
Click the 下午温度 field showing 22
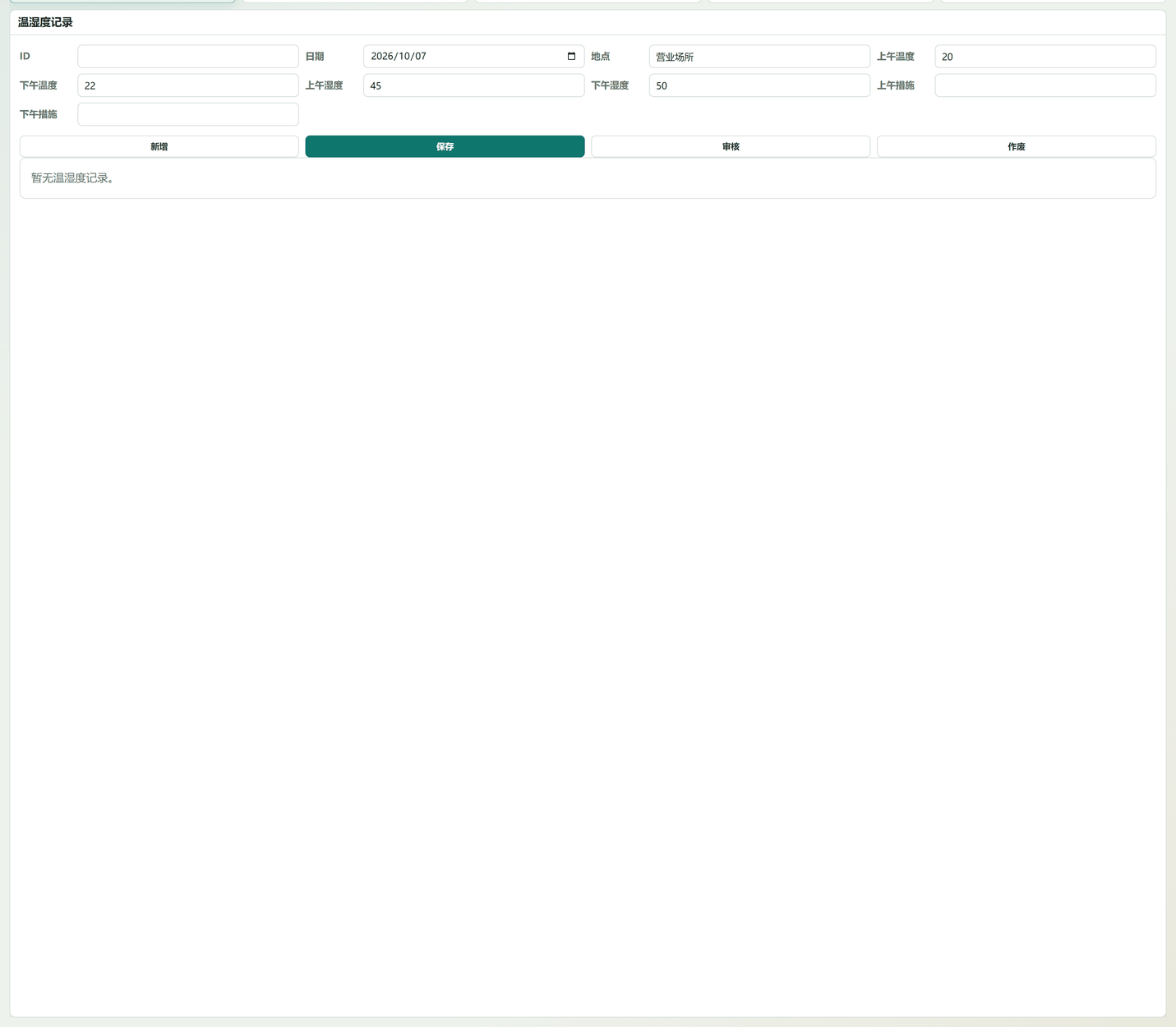pyautogui.click(x=188, y=85)
